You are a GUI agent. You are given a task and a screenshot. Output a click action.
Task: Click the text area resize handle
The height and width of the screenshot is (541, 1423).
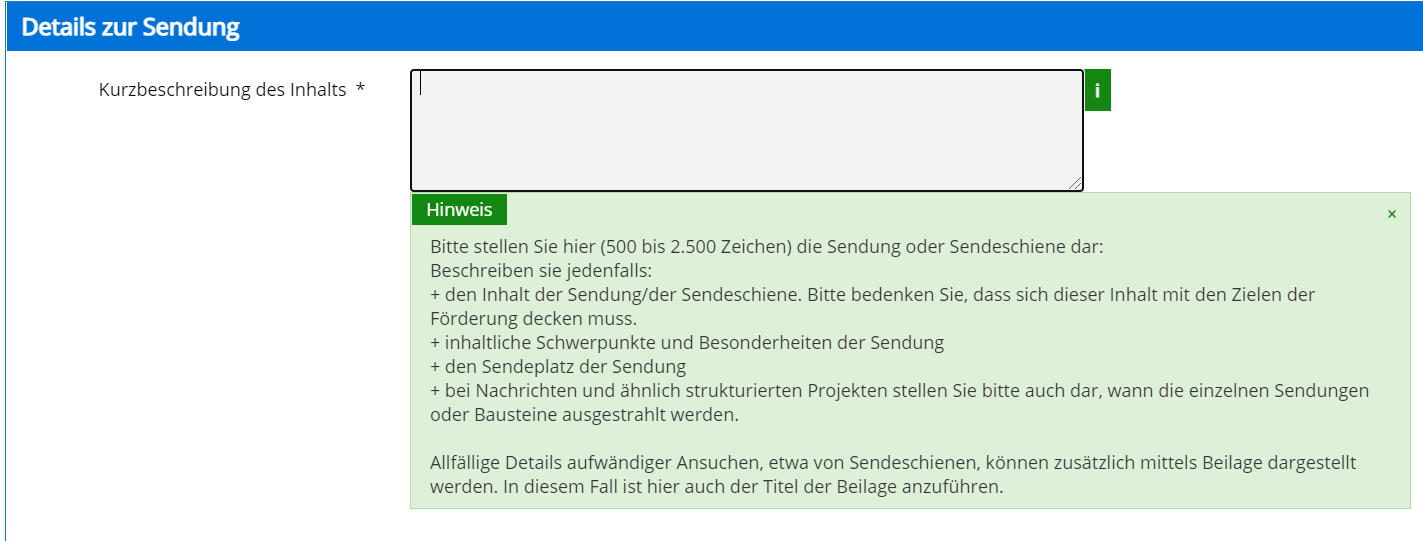pyautogui.click(x=1075, y=183)
